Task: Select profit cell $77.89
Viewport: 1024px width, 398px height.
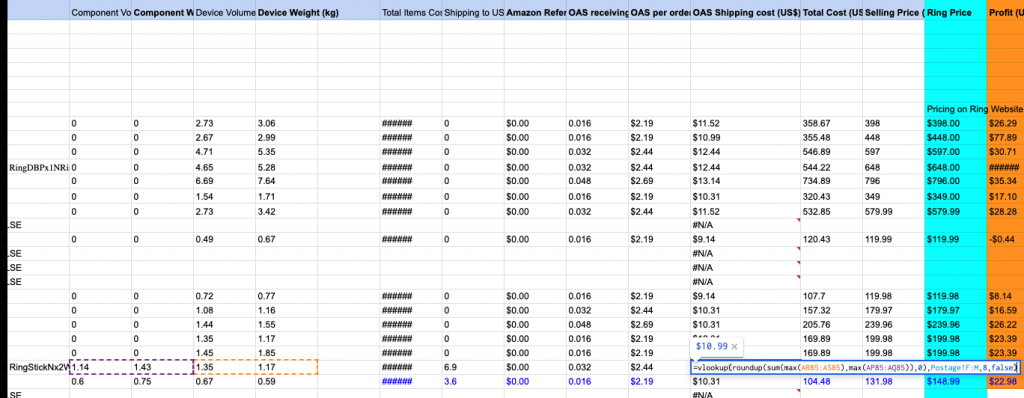Action: (x=1005, y=137)
